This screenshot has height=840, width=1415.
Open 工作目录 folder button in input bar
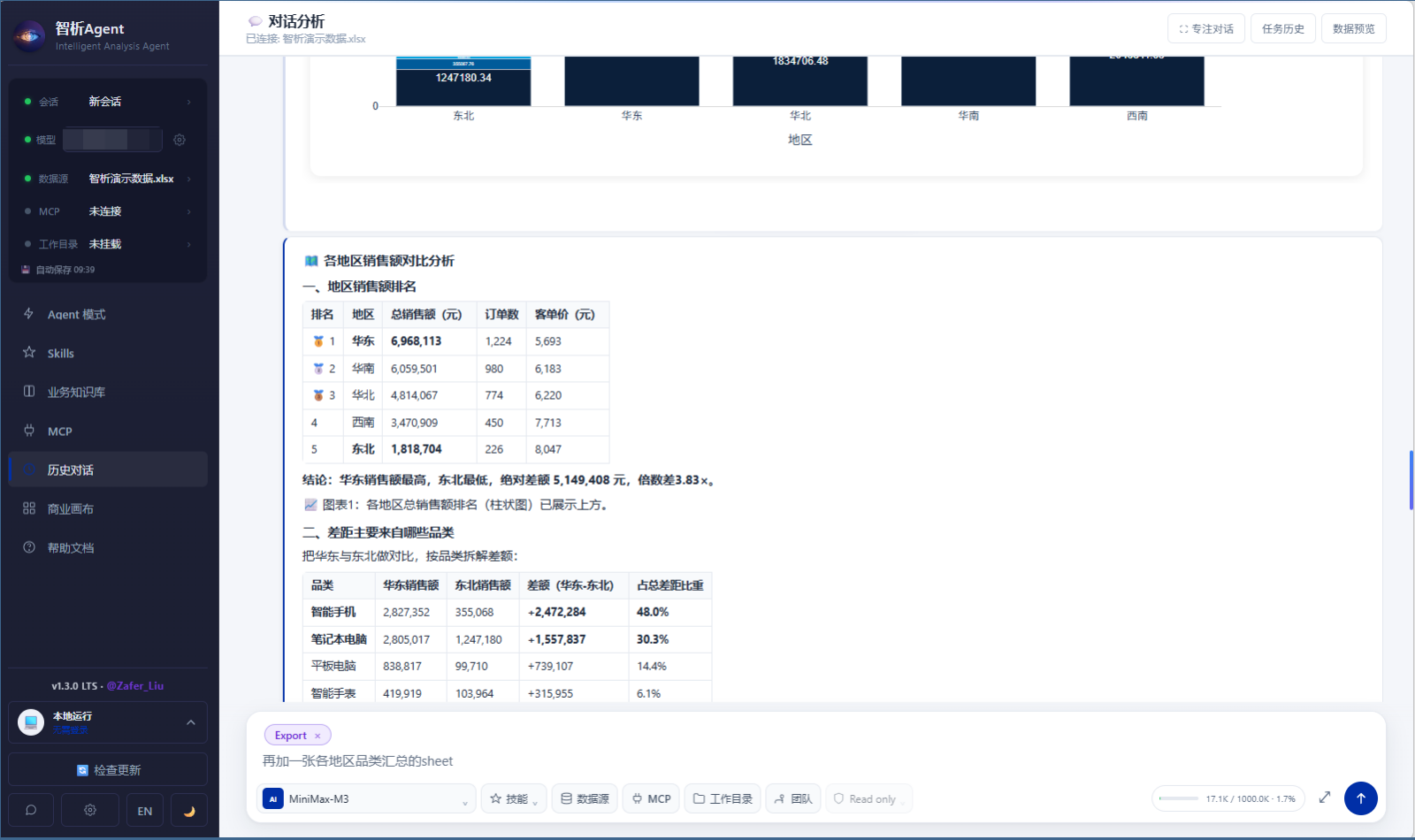723,798
